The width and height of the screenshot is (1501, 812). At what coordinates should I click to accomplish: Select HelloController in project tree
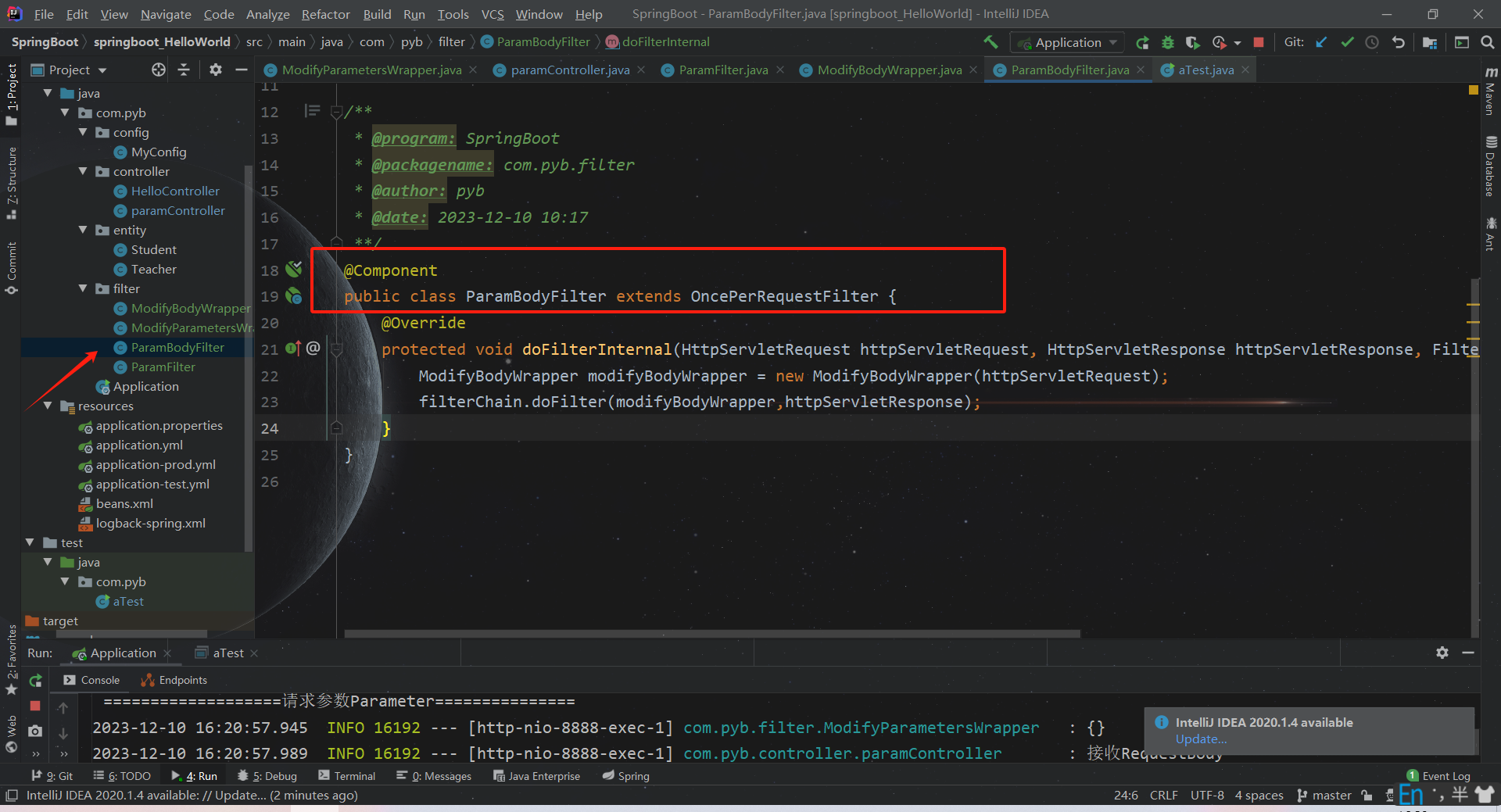tap(175, 191)
